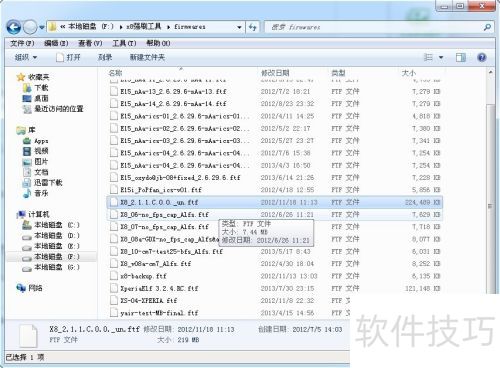
Task: Open the recent locations dropdown arrow
Action: (x=41, y=27)
